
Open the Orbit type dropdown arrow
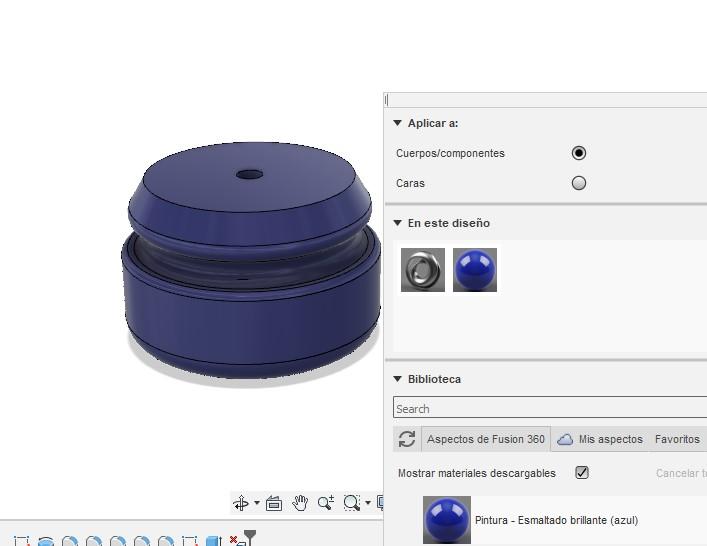257,503
